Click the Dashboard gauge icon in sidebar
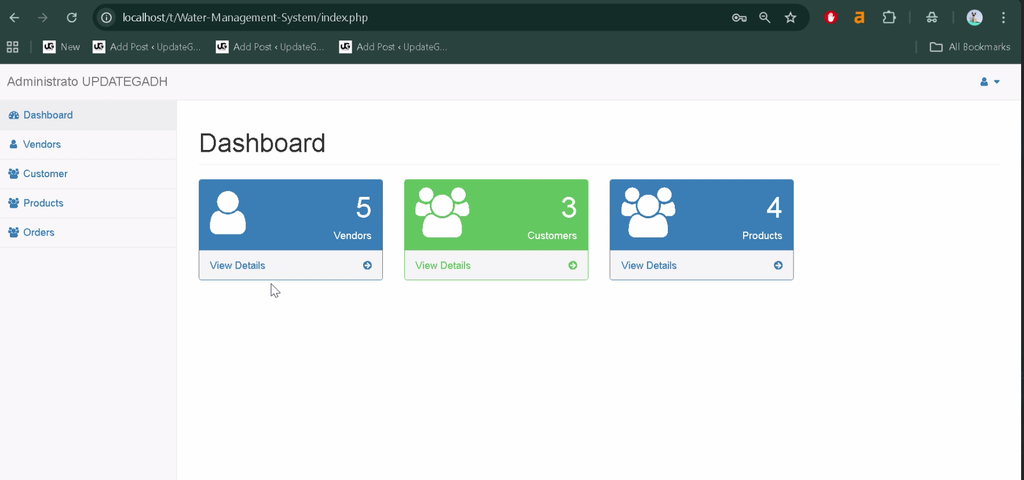The image size is (1024, 480). (14, 116)
